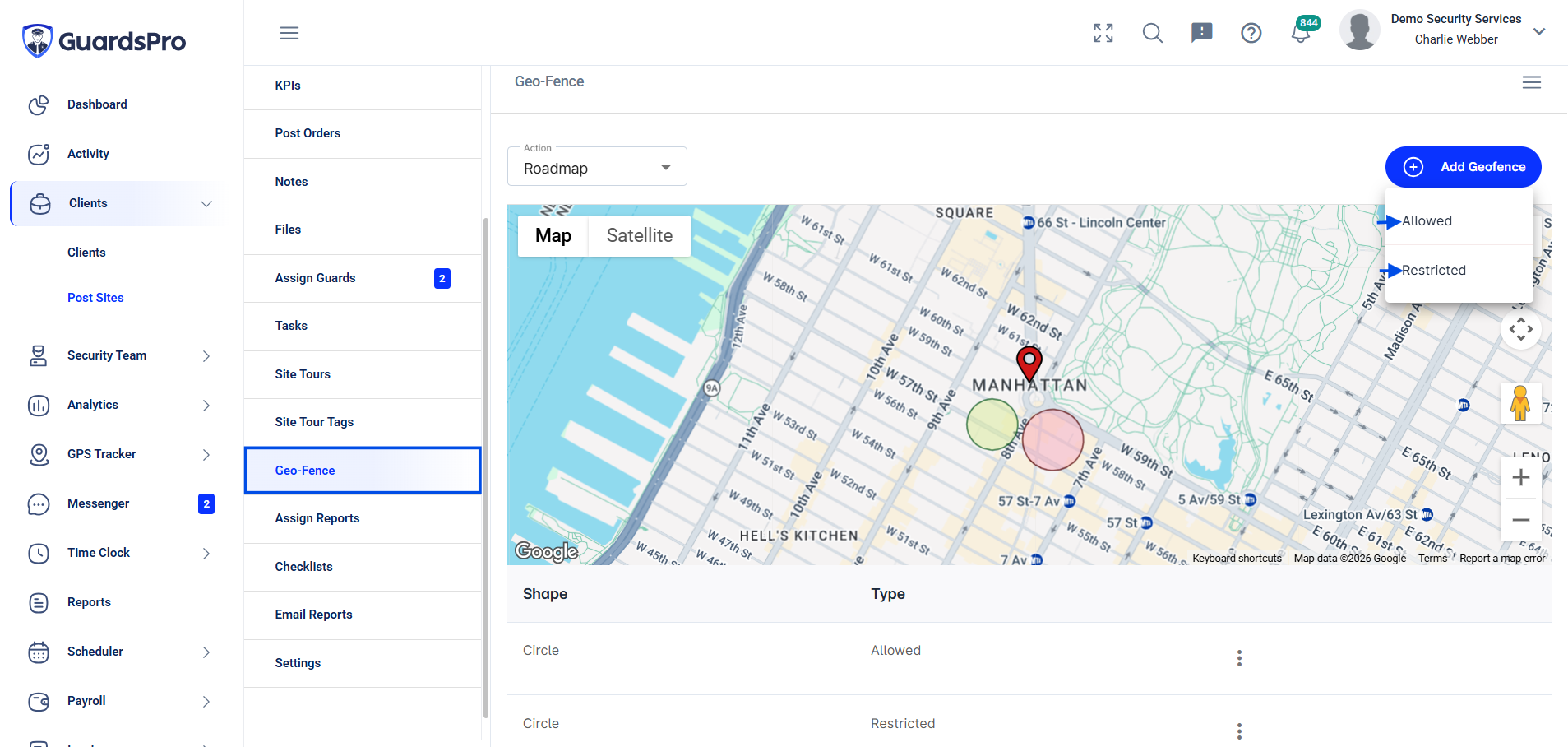Zoom in on the map

(1521, 477)
